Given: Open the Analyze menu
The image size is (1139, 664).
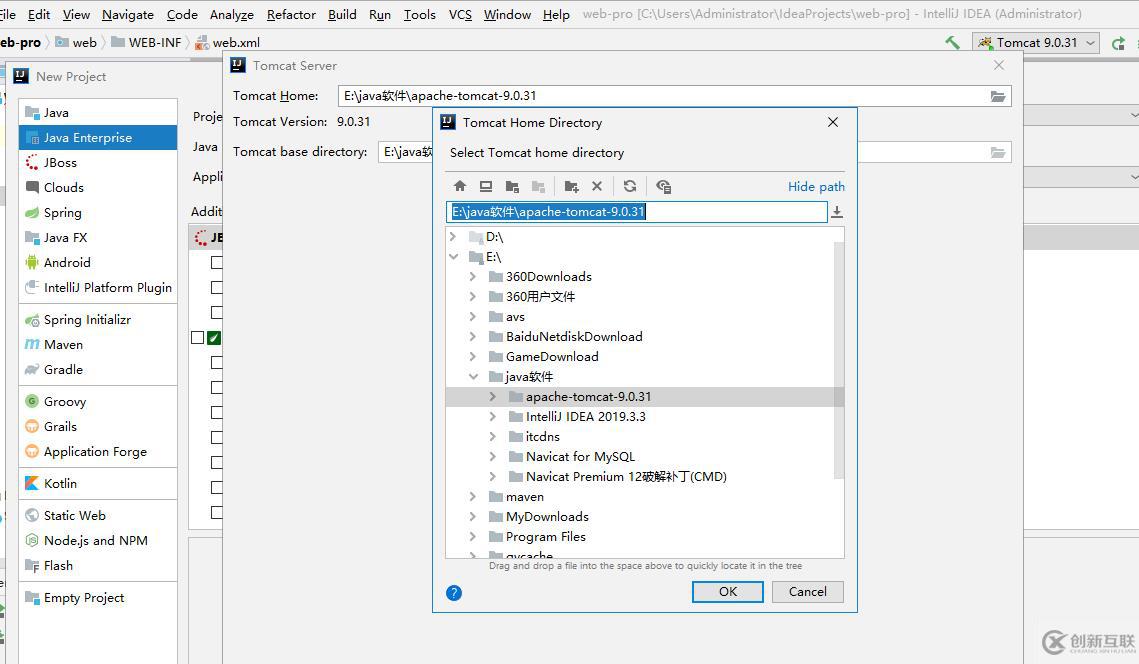Looking at the screenshot, I should click(232, 15).
